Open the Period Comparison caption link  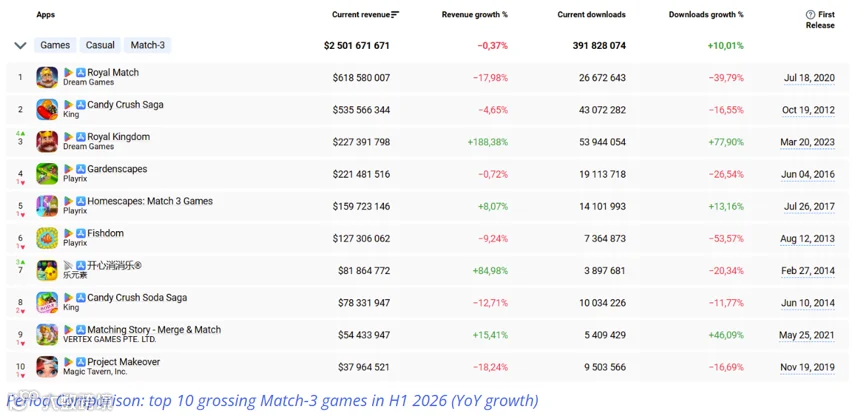[273, 400]
